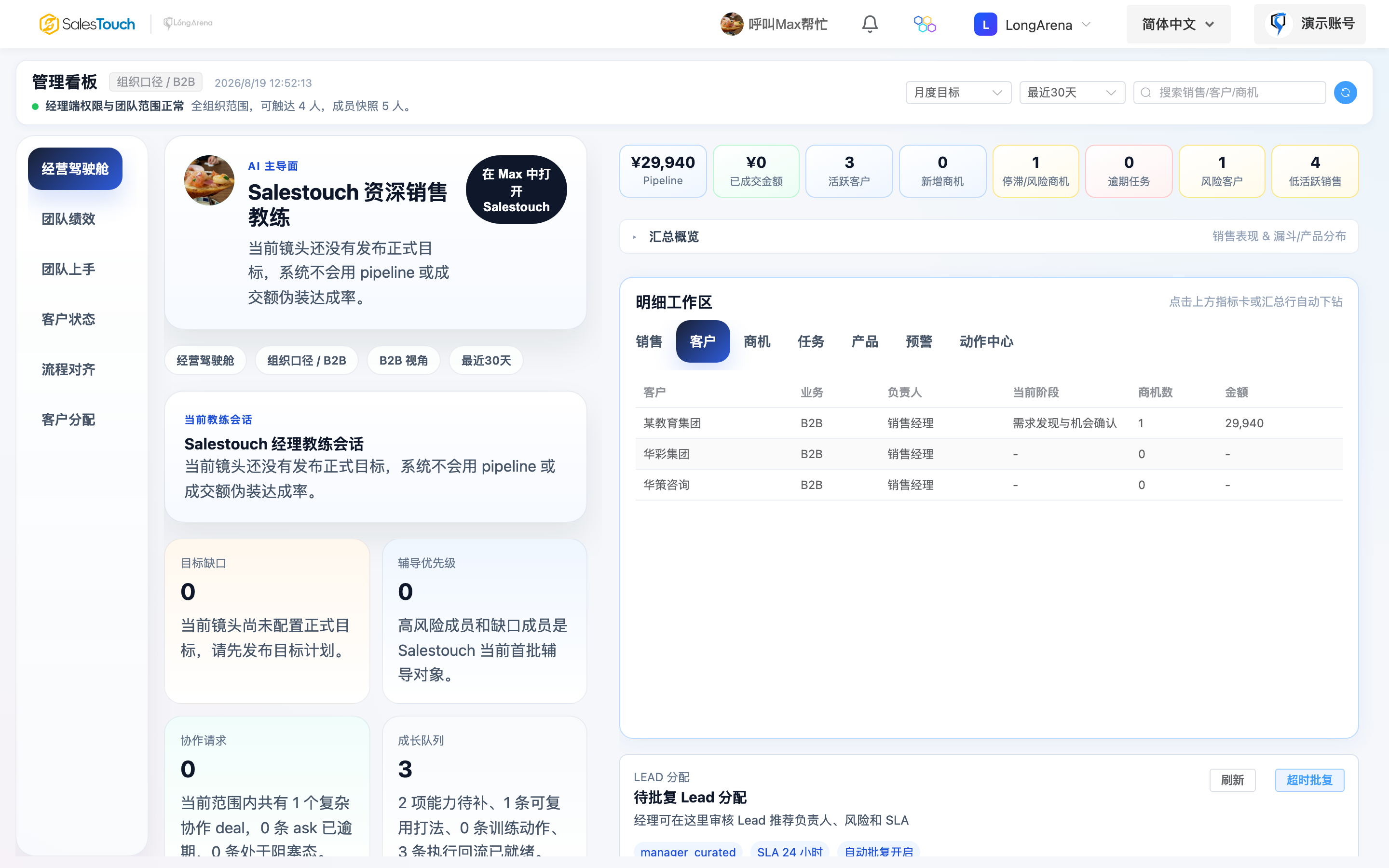Image resolution: width=1389 pixels, height=868 pixels.
Task: Open the notification bell
Action: click(x=870, y=24)
